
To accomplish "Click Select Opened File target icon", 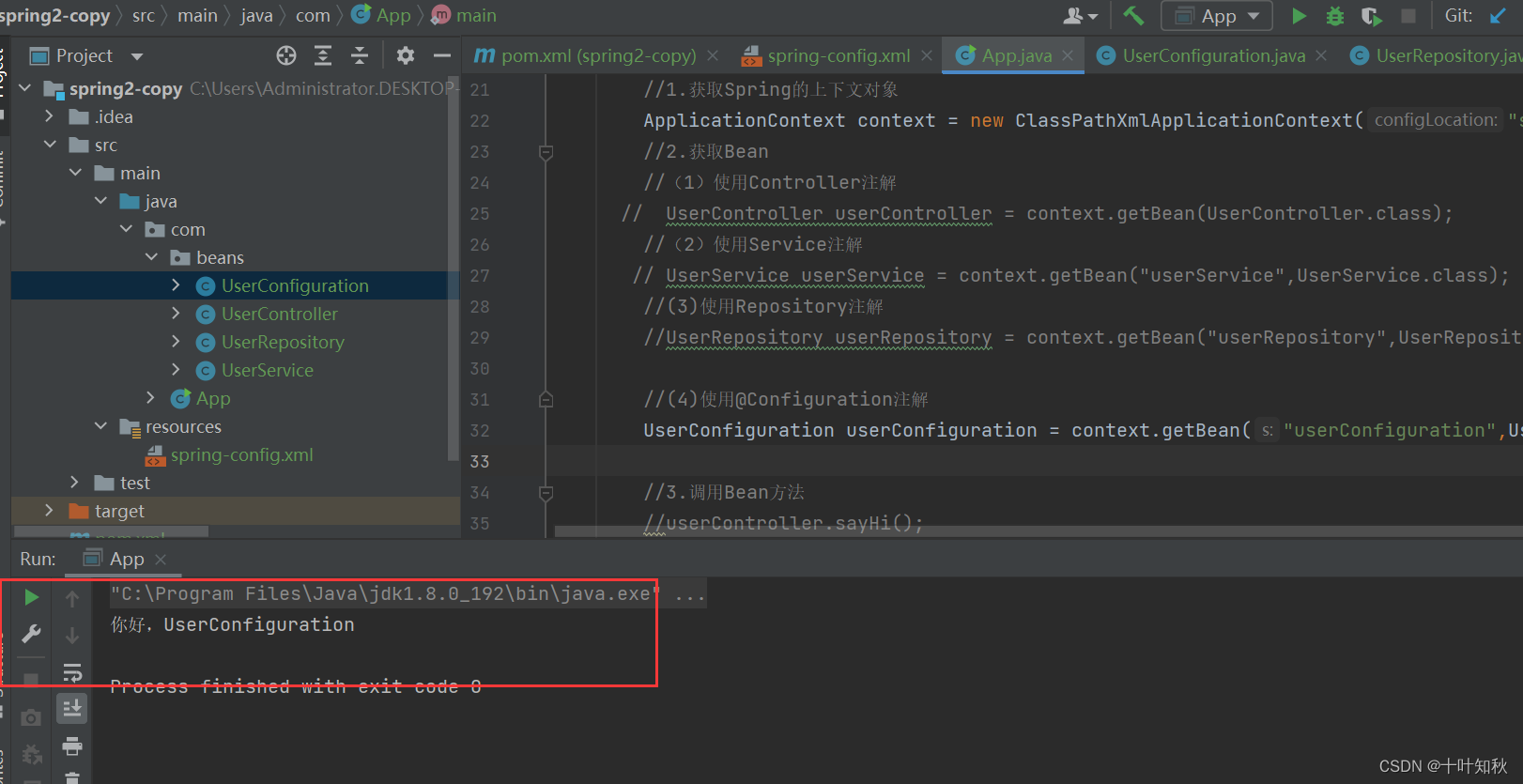I will click(x=286, y=55).
